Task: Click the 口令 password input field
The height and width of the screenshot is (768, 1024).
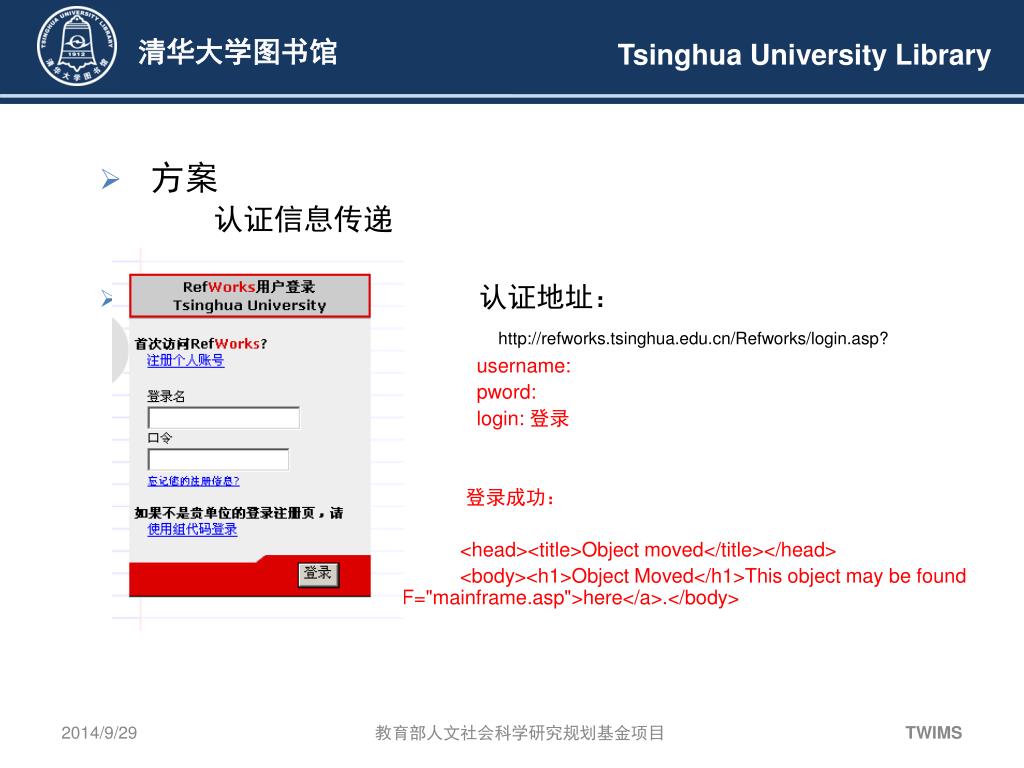Action: (x=218, y=460)
